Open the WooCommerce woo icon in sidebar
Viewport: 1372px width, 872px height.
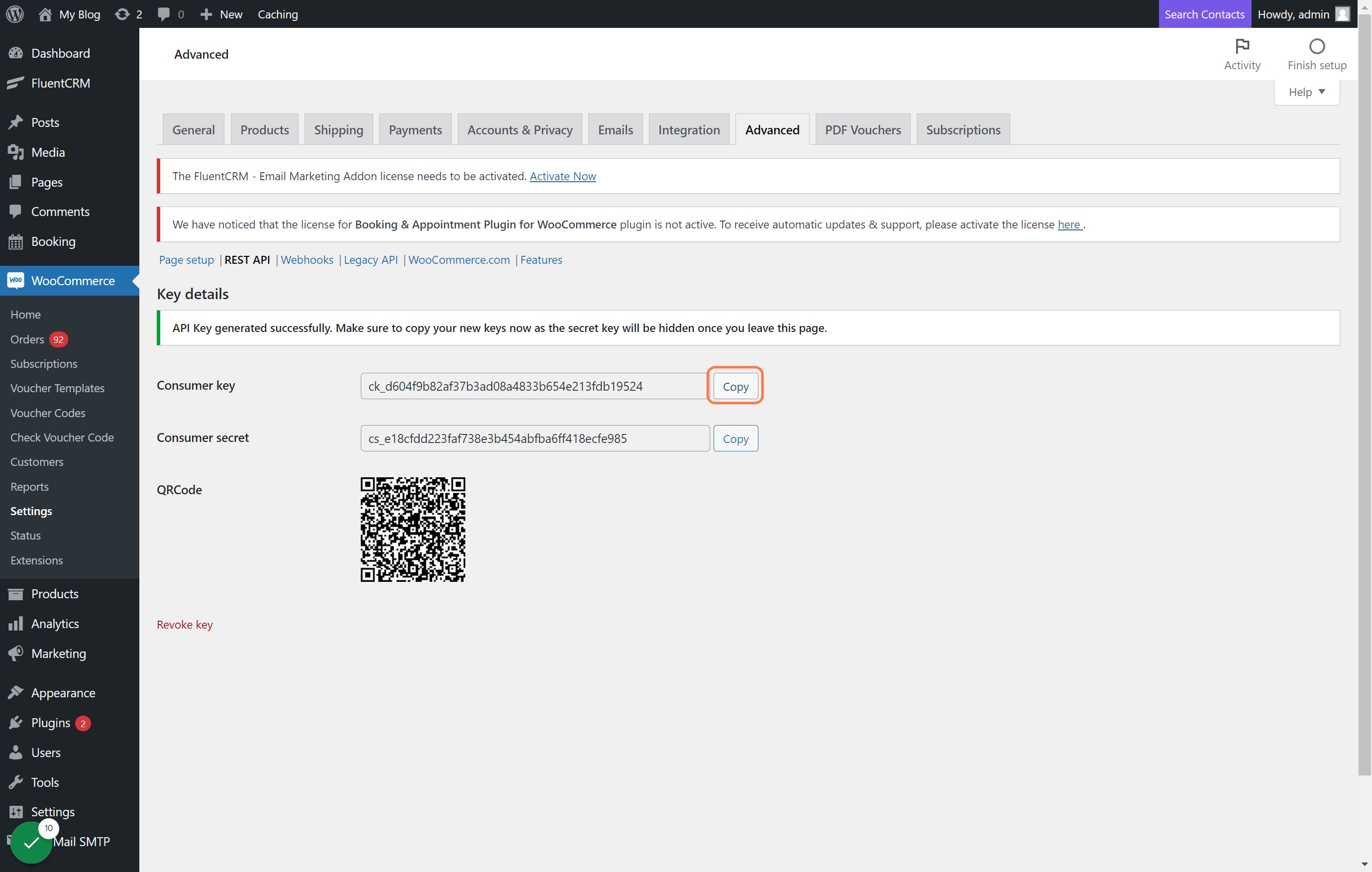tap(16, 280)
